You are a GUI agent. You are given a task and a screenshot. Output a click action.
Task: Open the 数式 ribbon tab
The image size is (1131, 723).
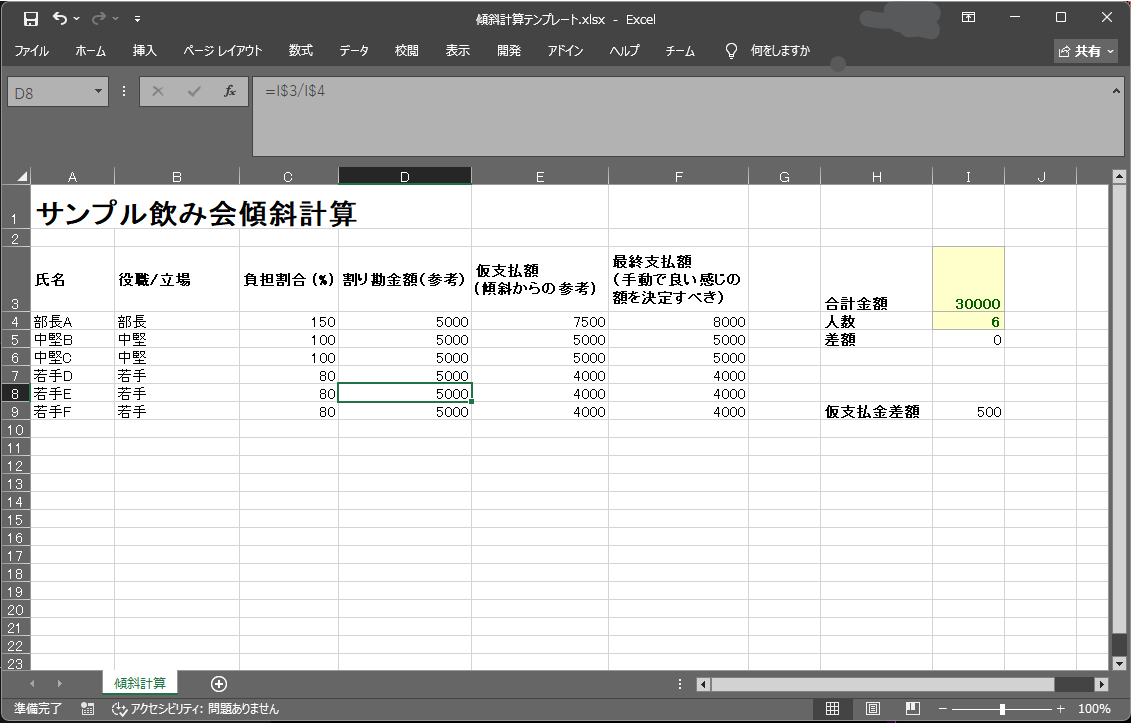point(300,51)
